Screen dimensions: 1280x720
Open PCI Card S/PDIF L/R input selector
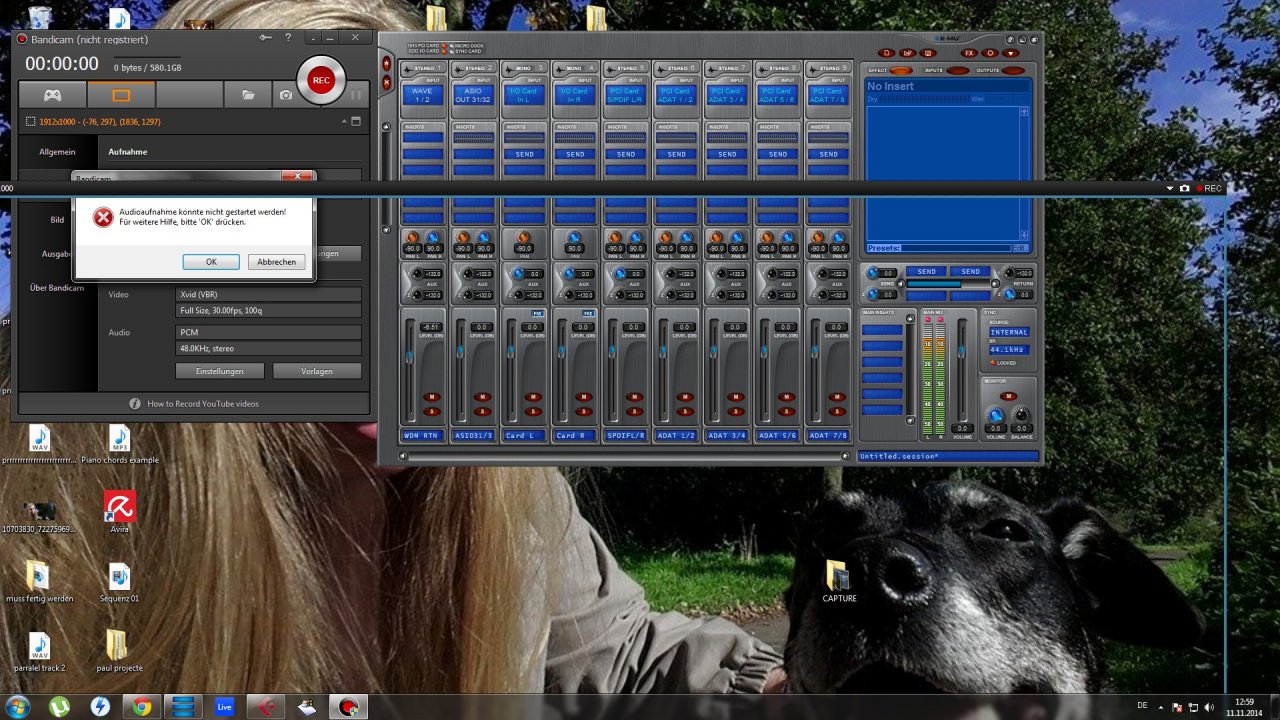625,95
